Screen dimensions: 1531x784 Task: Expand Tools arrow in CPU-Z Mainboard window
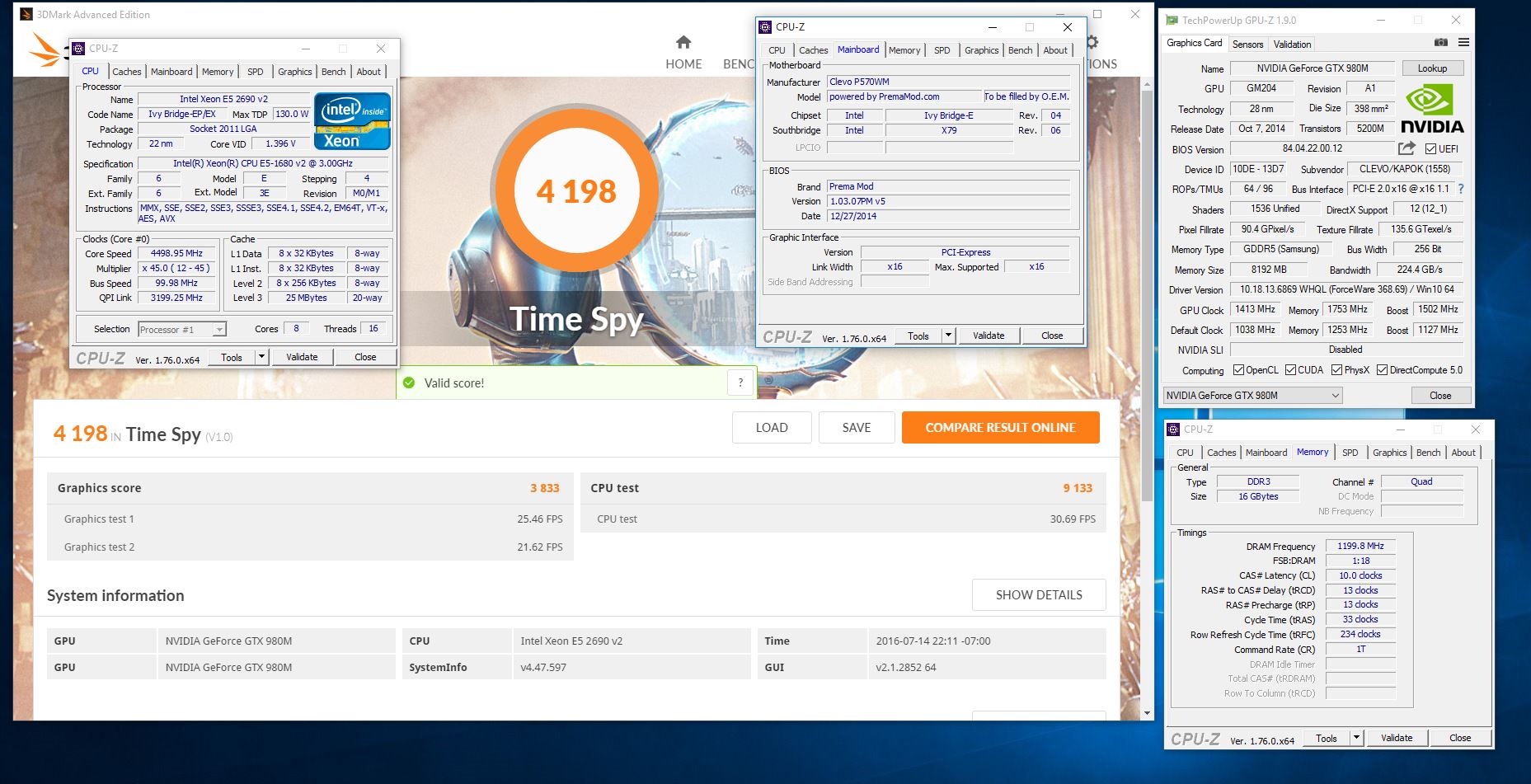pos(948,336)
